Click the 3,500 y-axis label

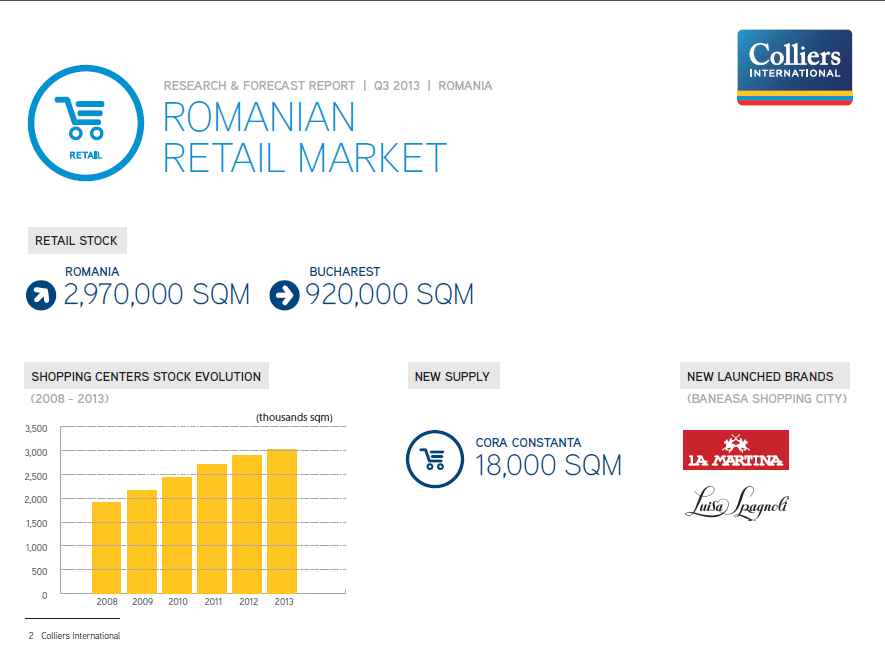(36, 428)
